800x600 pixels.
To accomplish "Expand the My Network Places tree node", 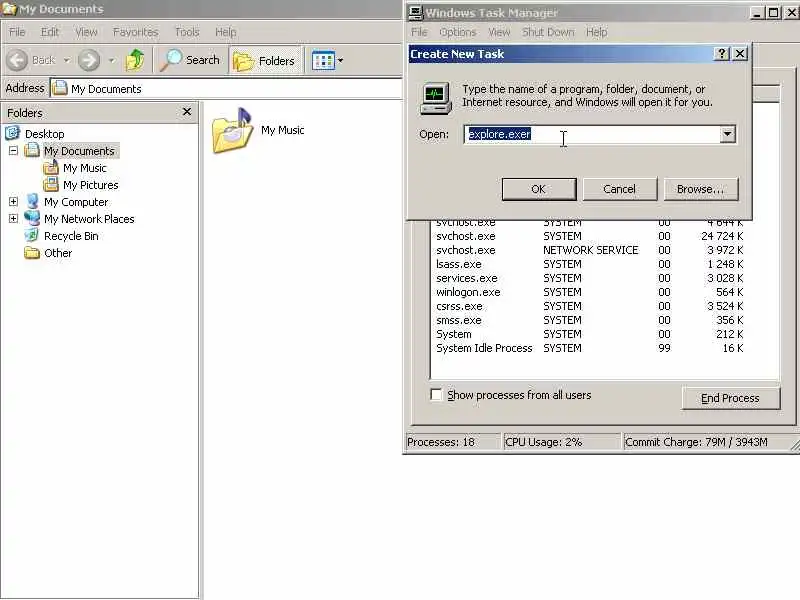I will point(13,218).
